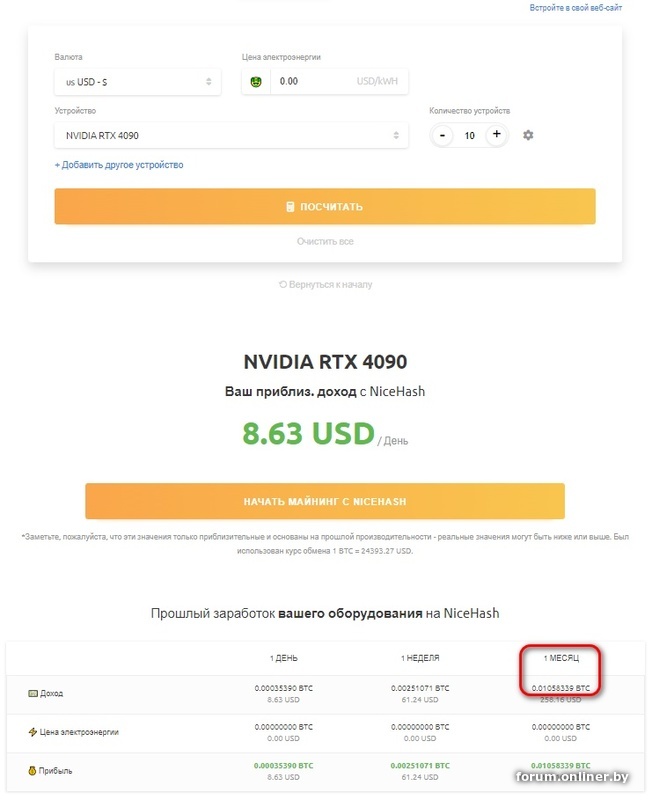The height and width of the screenshot is (800, 652).
Task: Click НАЧАТЬ МАЙНИНГ С NICEHASH button
Action: tap(325, 501)
